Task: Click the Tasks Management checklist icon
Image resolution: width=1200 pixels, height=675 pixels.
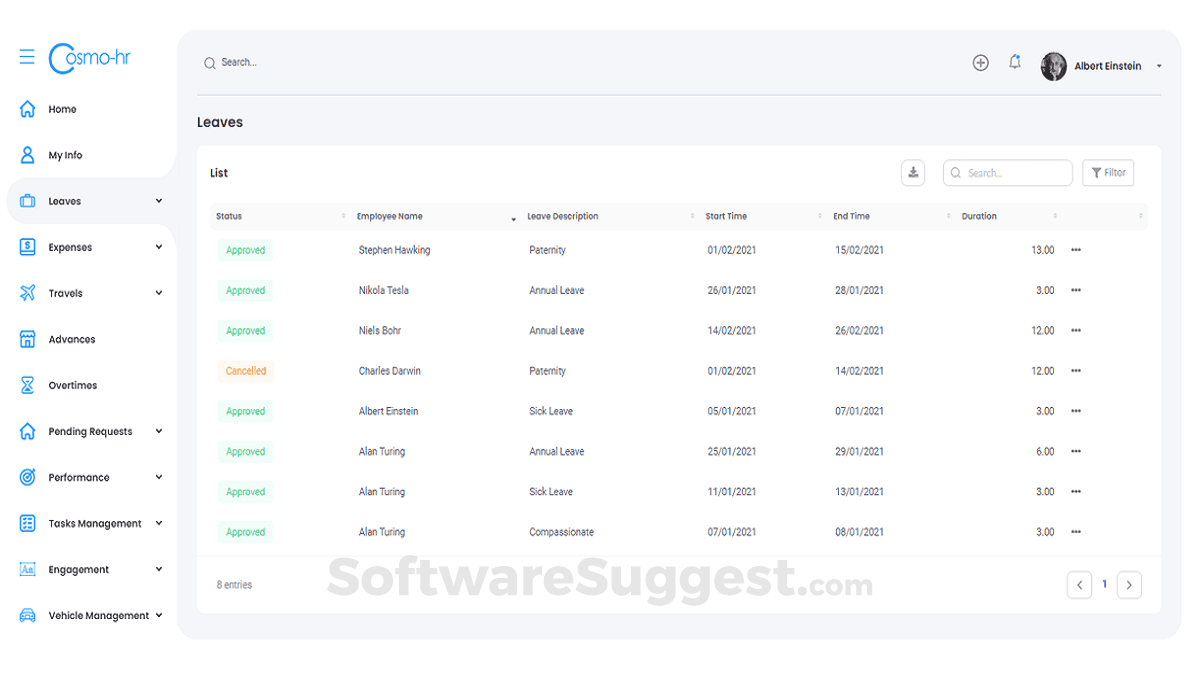Action: click(28, 523)
